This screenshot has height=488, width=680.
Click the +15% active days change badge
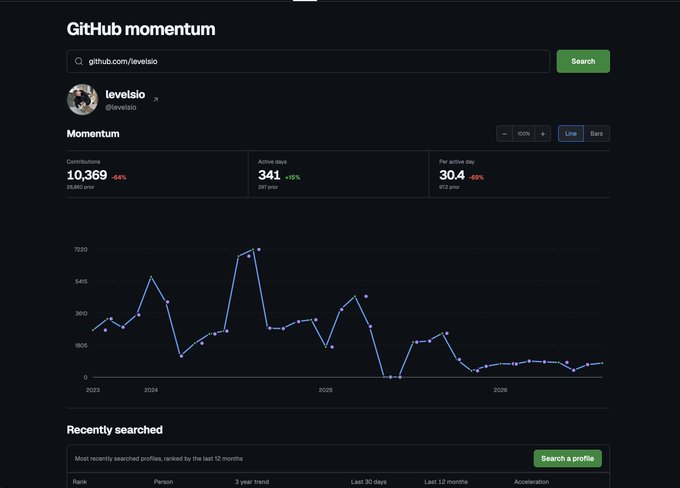point(293,177)
